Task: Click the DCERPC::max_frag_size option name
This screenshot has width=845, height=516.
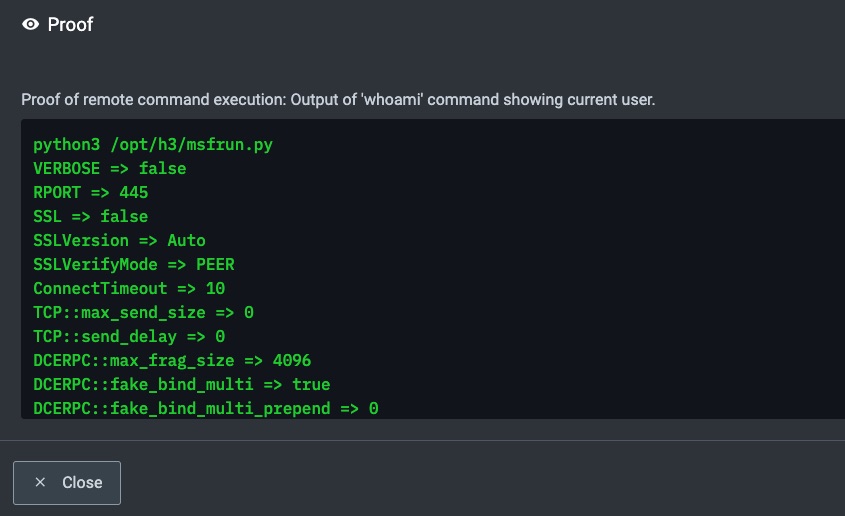Action: pyautogui.click(x=134, y=360)
